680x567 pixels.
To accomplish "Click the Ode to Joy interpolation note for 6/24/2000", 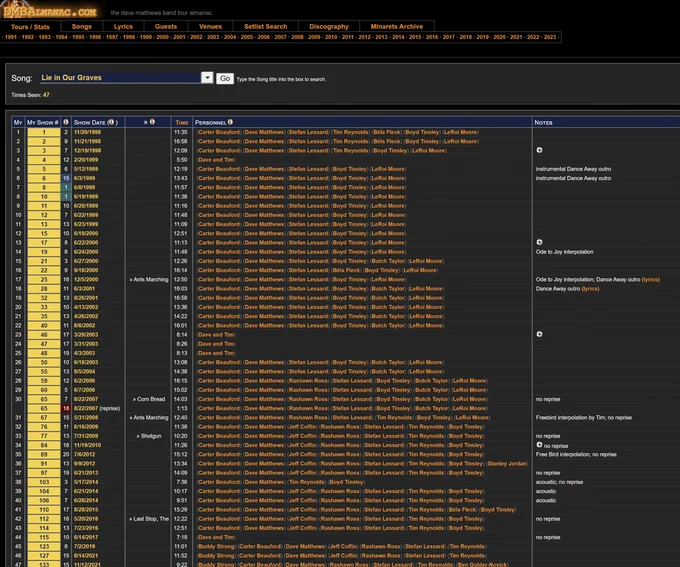I will 564,252.
